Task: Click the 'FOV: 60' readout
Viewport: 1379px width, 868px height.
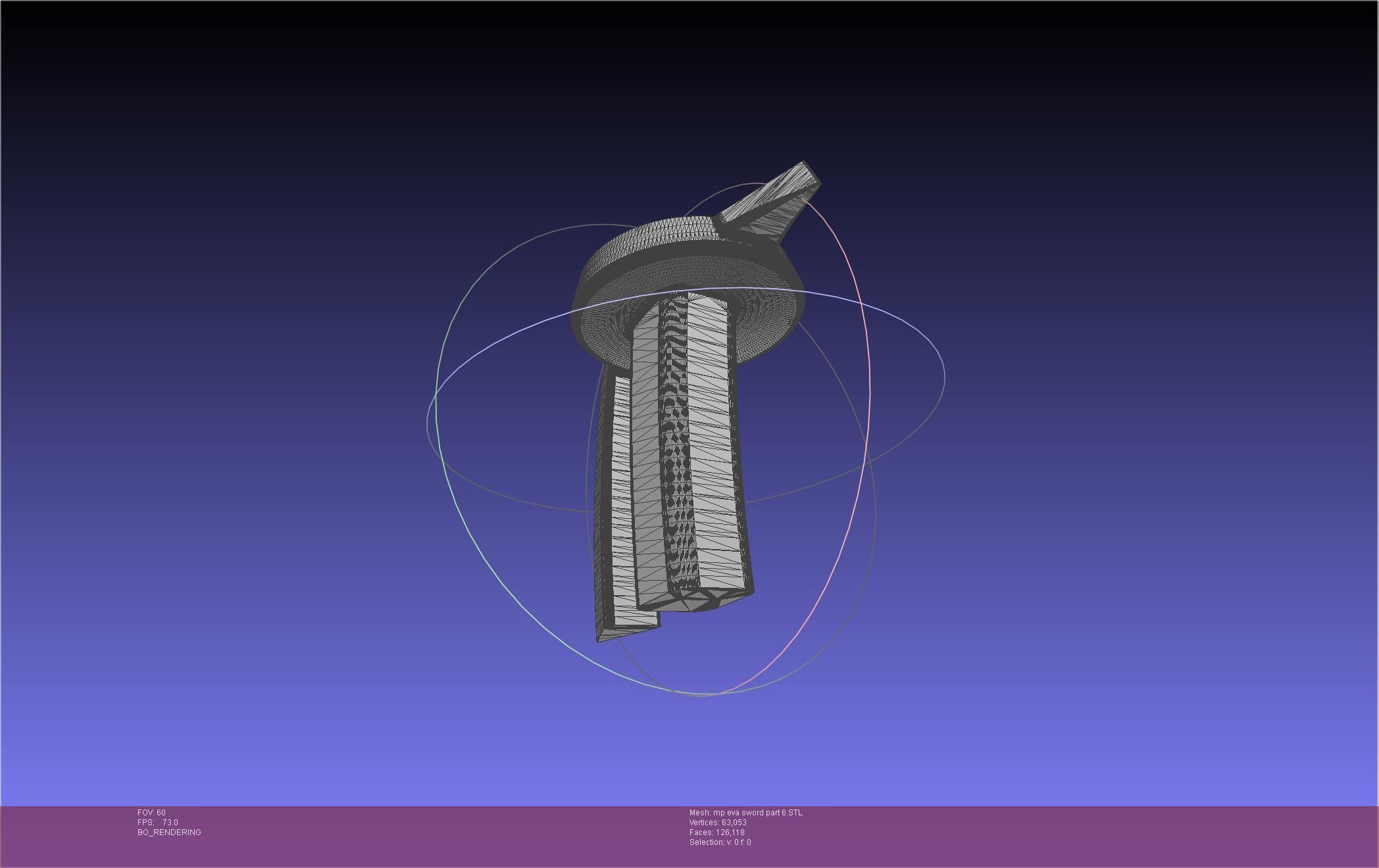Action: pos(151,813)
